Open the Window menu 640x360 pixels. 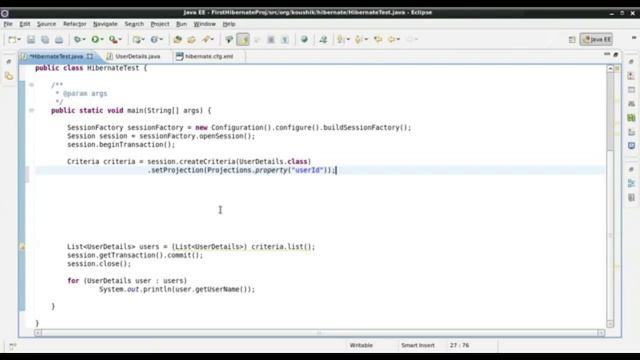204,24
